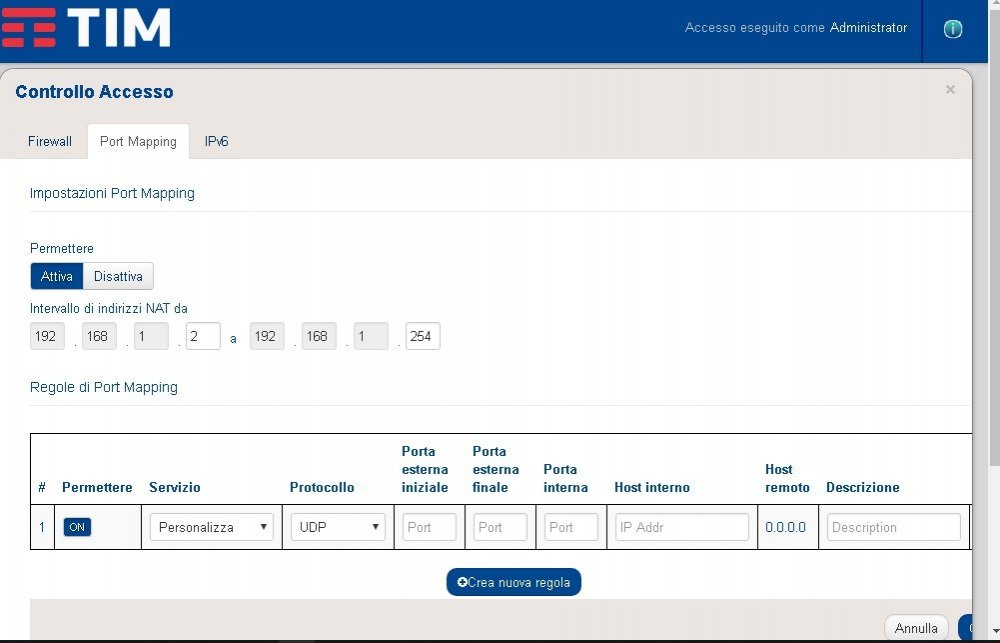Click the Servizio column header
The height and width of the screenshot is (643, 1000).
(x=175, y=487)
